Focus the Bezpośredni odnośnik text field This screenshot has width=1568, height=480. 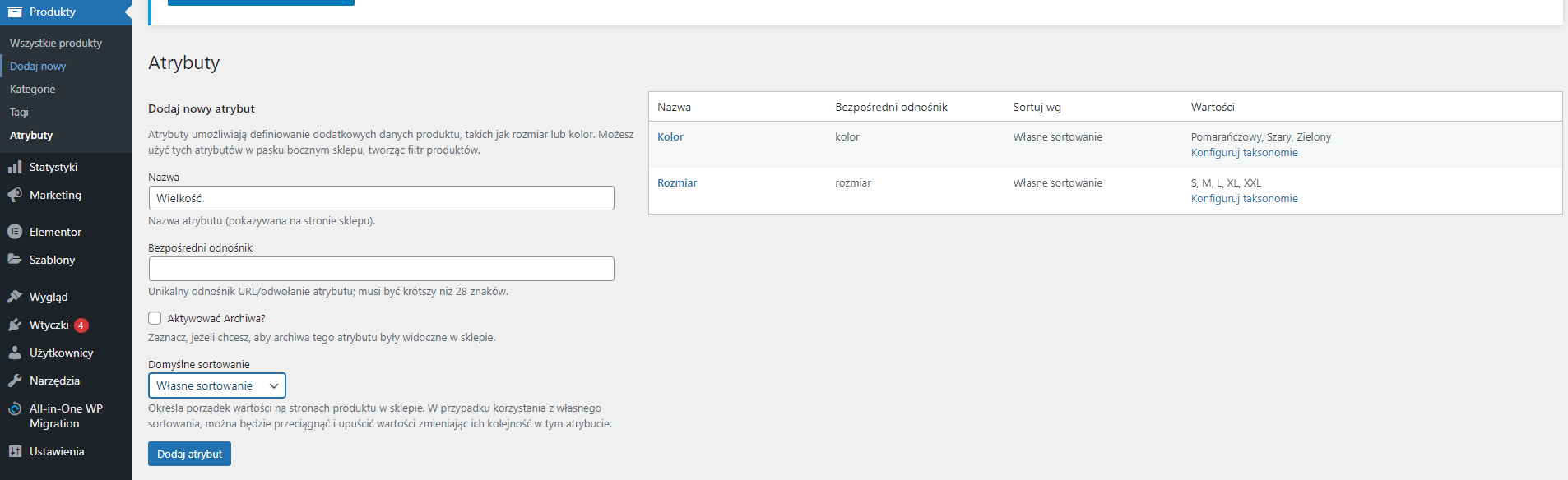point(381,269)
